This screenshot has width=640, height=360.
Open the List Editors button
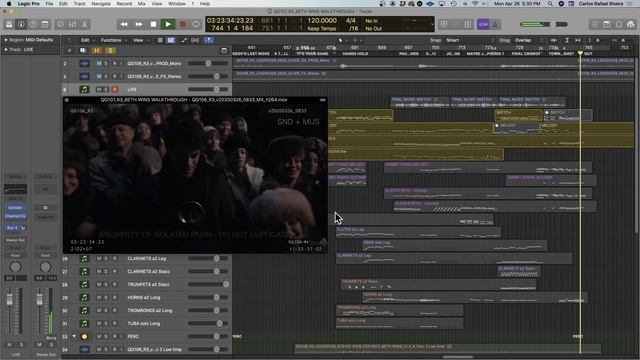(595, 24)
